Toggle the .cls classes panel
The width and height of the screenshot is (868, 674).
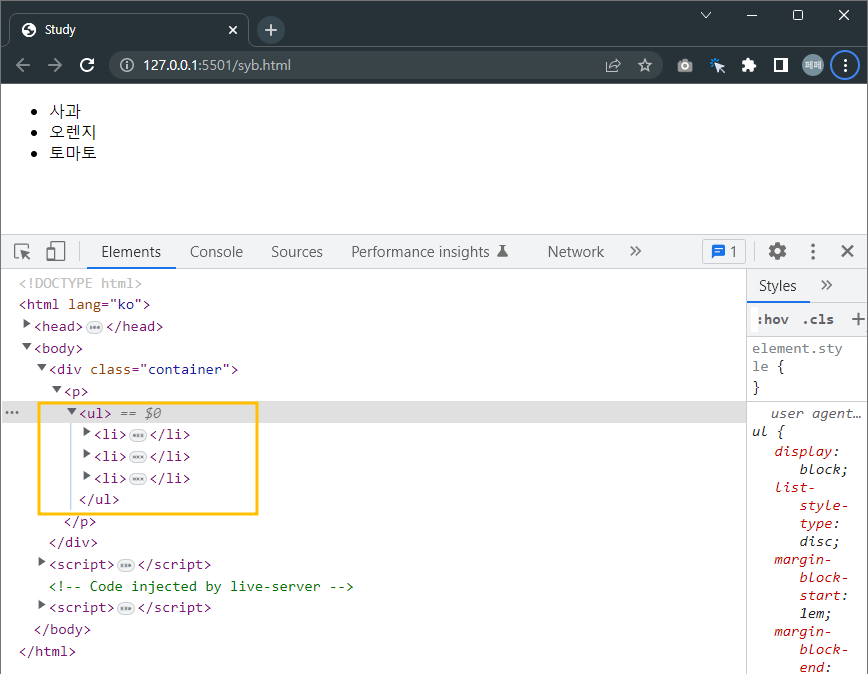tap(818, 319)
